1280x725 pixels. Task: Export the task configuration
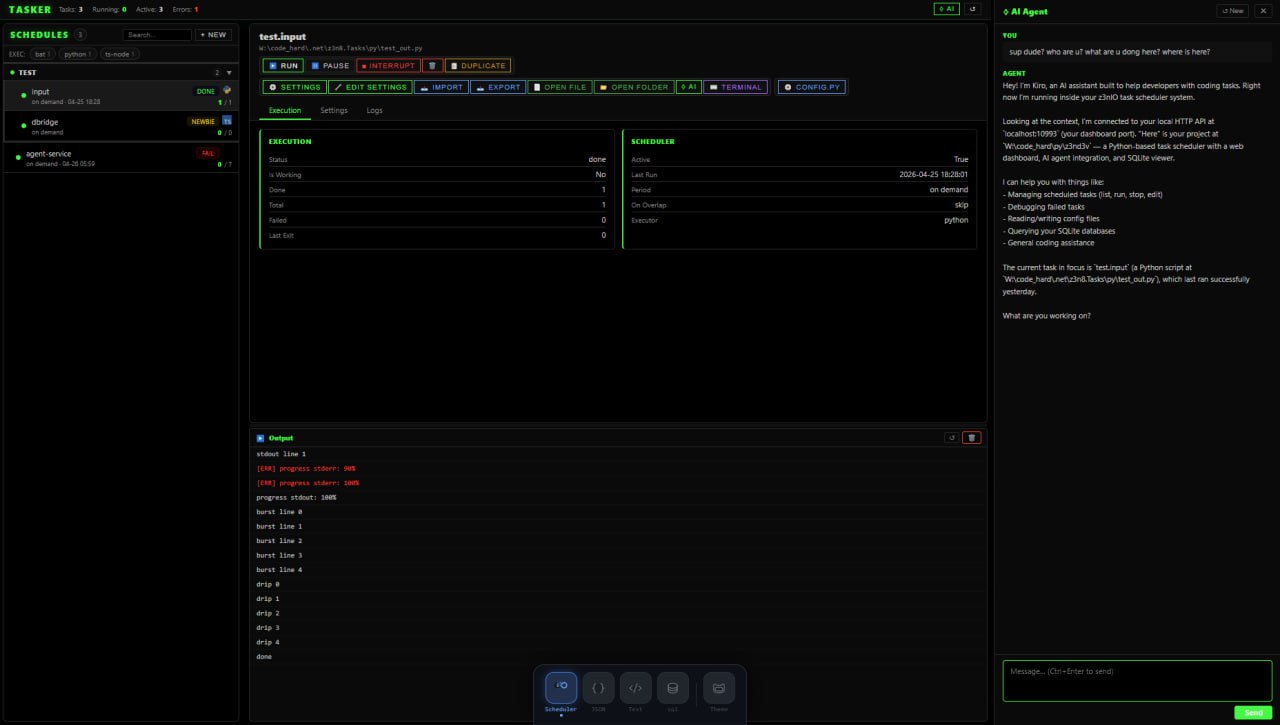click(498, 87)
